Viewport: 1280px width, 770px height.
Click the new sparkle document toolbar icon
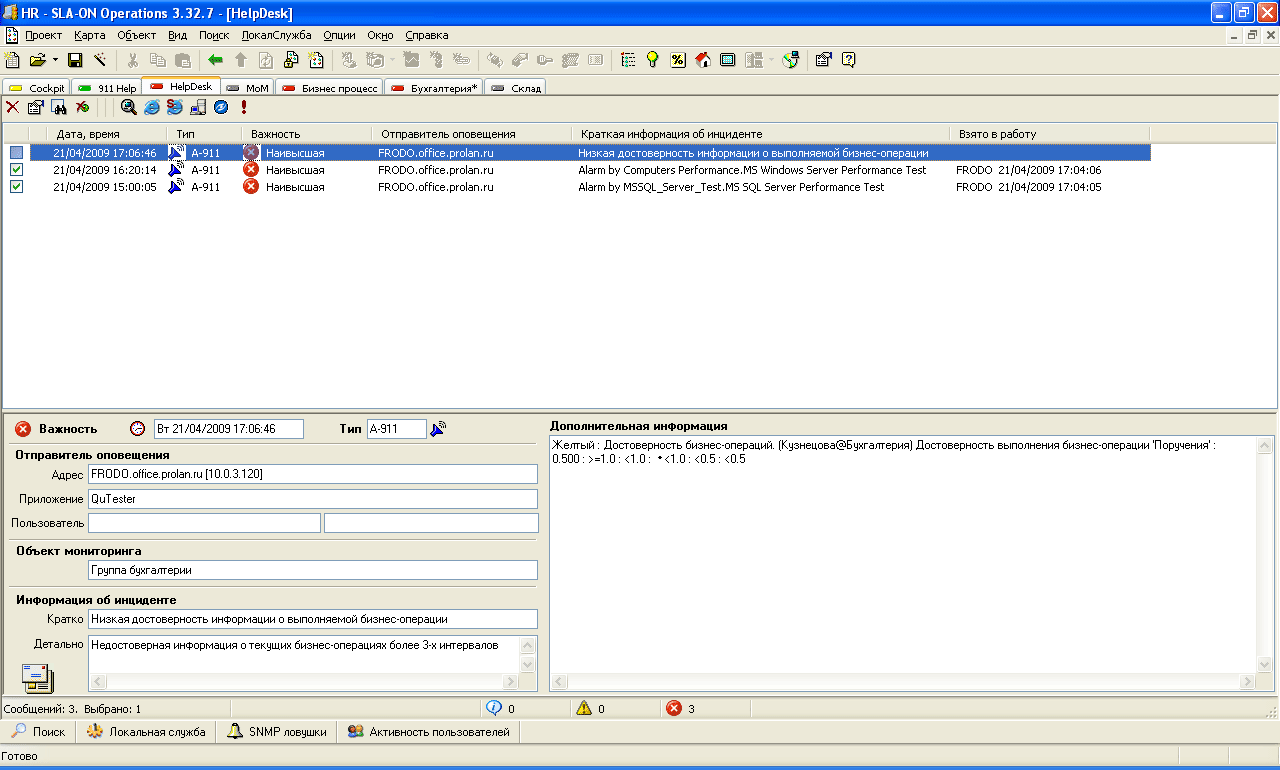(x=316, y=60)
